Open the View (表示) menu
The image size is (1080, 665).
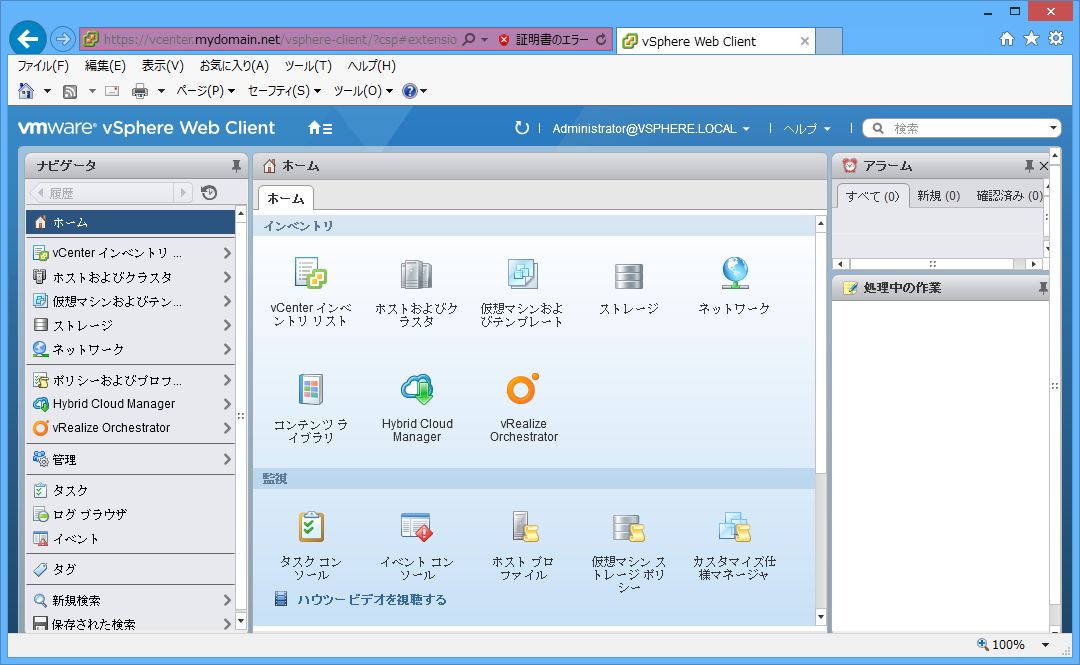163,66
